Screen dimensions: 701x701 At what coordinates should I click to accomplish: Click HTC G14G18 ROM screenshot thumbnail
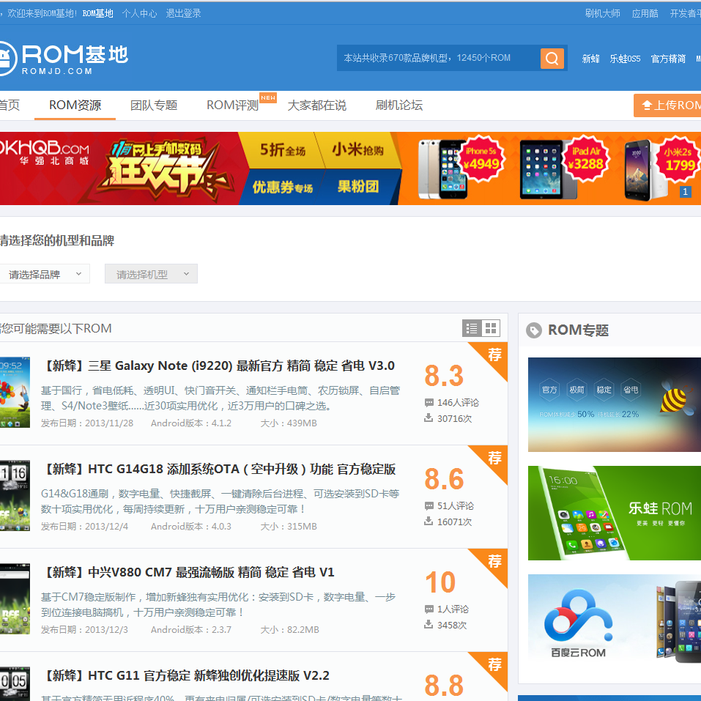(15, 495)
